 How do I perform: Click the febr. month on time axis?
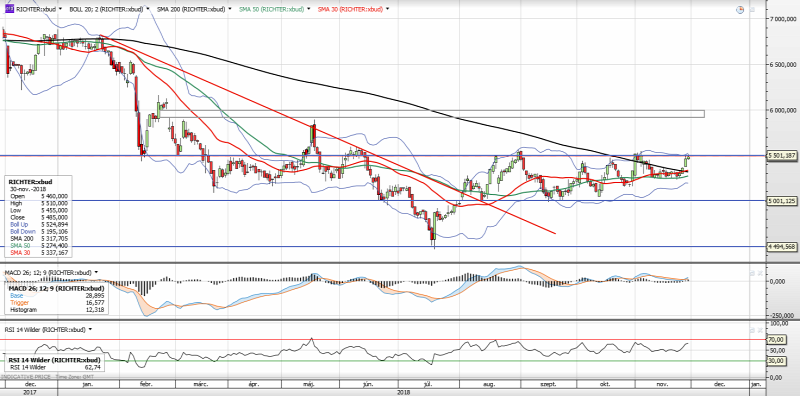click(147, 383)
